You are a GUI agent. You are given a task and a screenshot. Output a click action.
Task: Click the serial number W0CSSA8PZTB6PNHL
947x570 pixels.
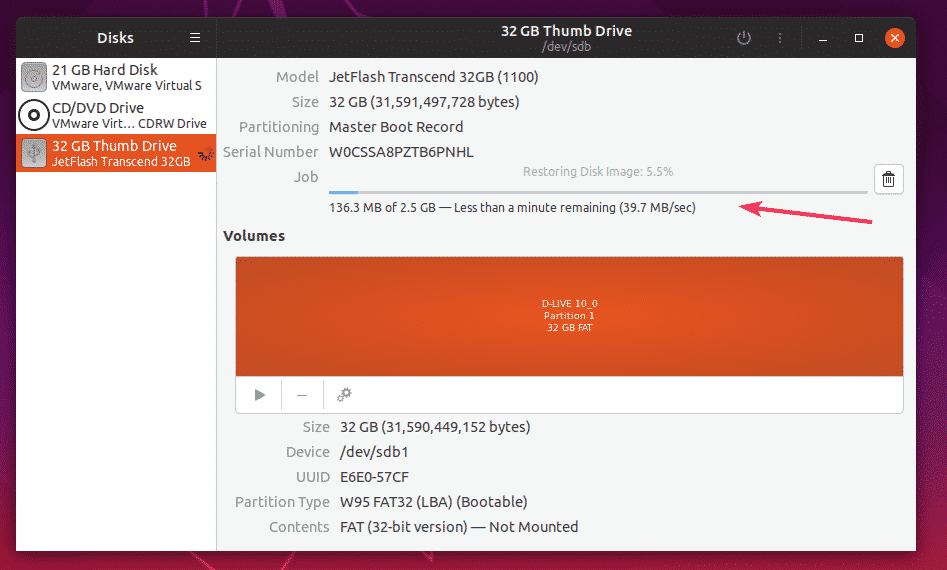point(401,152)
